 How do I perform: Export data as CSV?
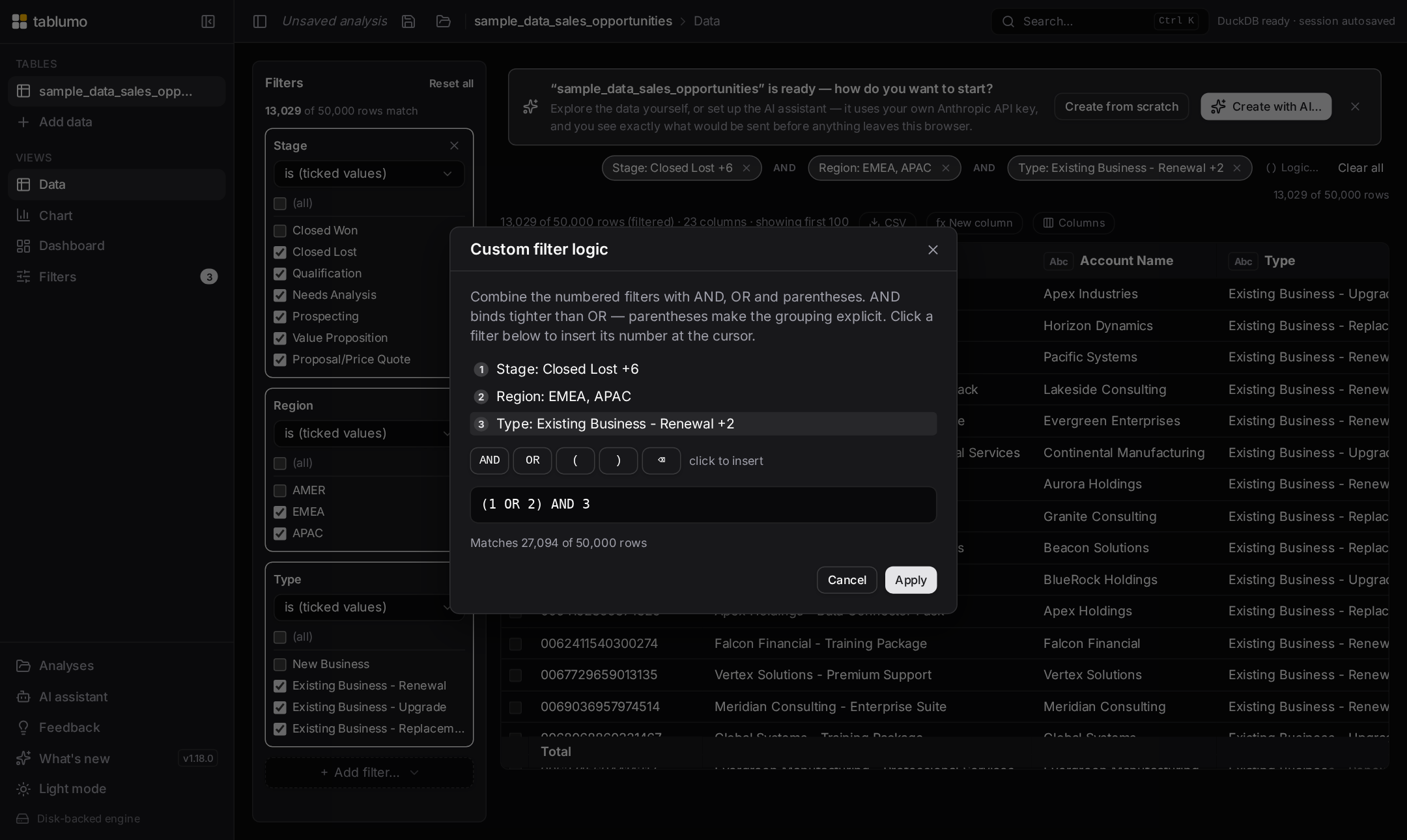click(x=887, y=223)
